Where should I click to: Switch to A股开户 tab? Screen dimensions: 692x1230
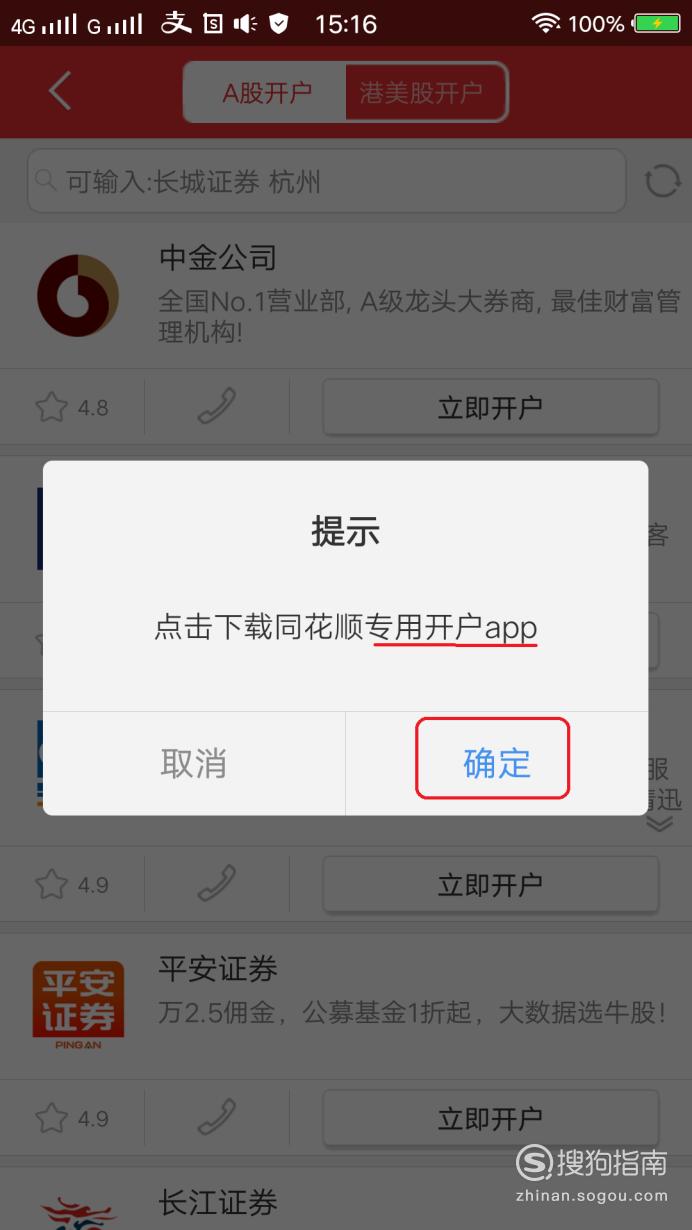pos(266,93)
